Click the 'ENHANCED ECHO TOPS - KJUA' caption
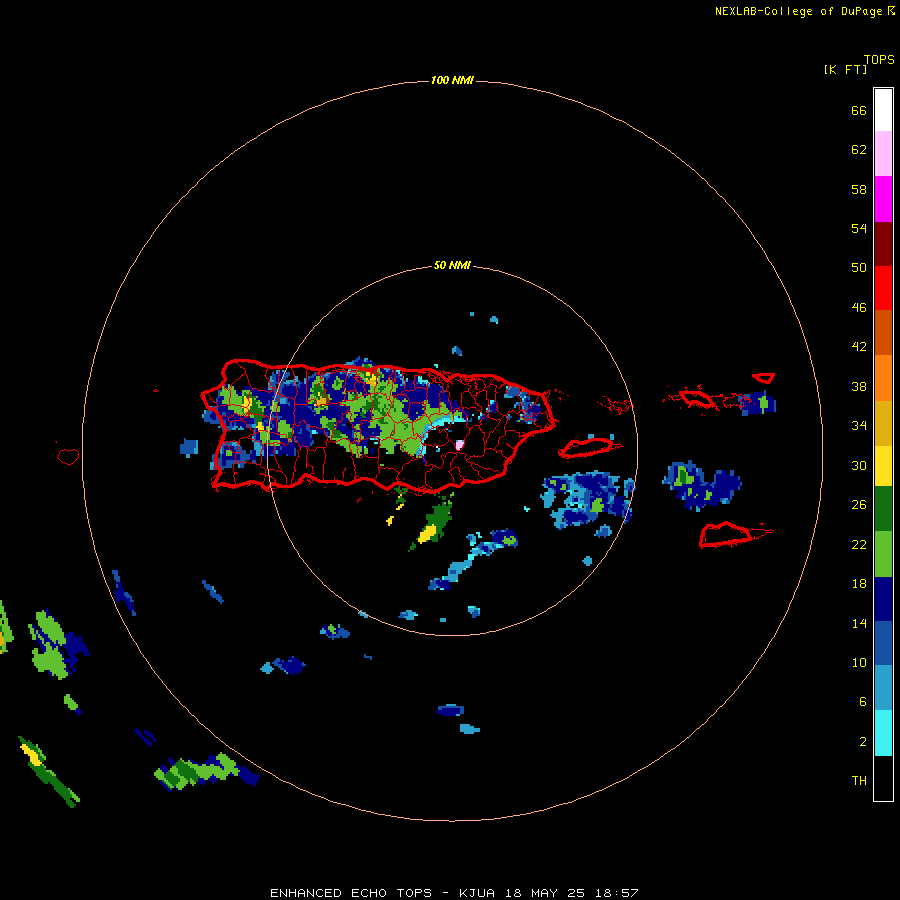900x900 pixels. coord(382,893)
